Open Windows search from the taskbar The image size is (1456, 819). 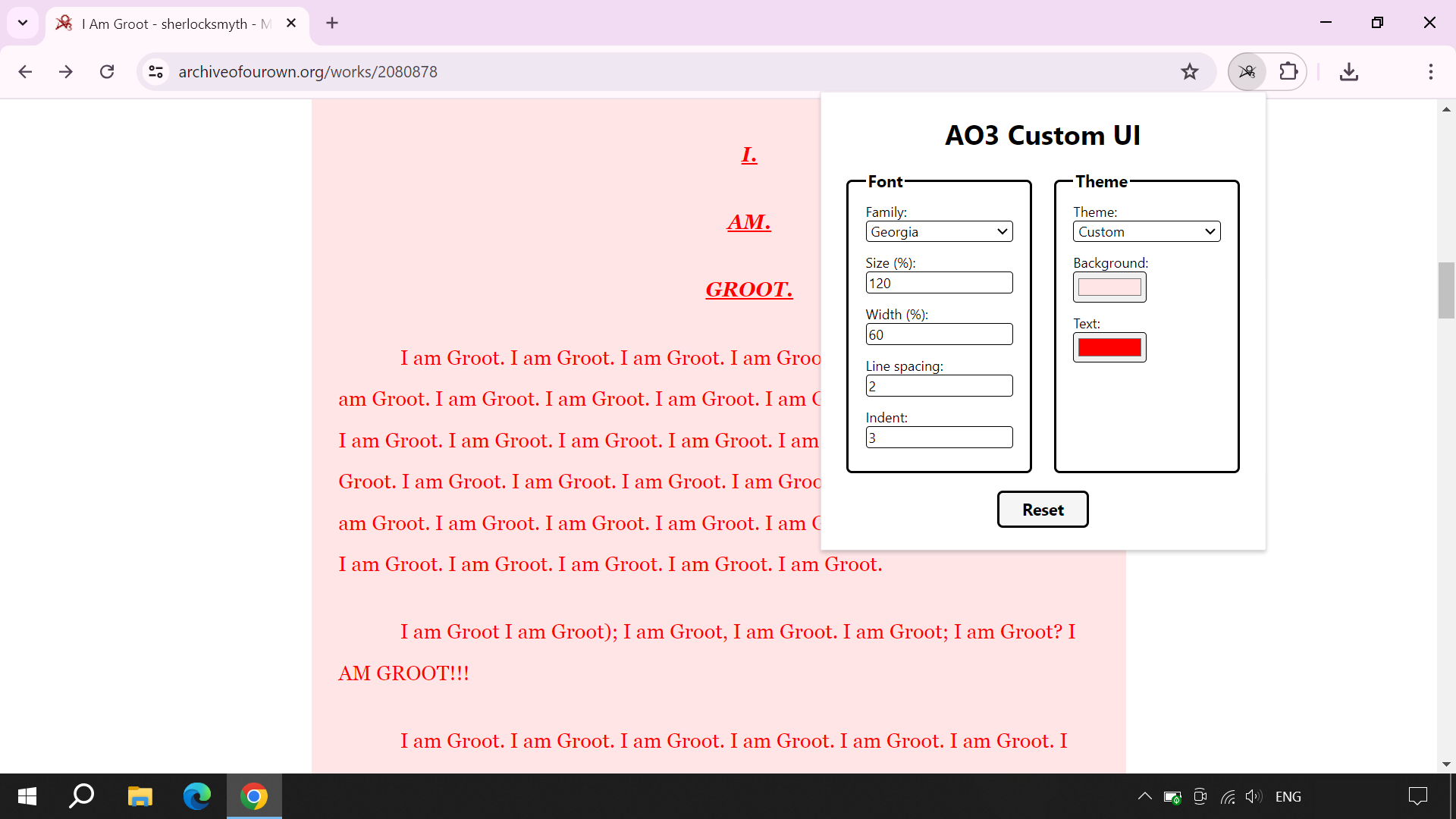click(x=81, y=796)
